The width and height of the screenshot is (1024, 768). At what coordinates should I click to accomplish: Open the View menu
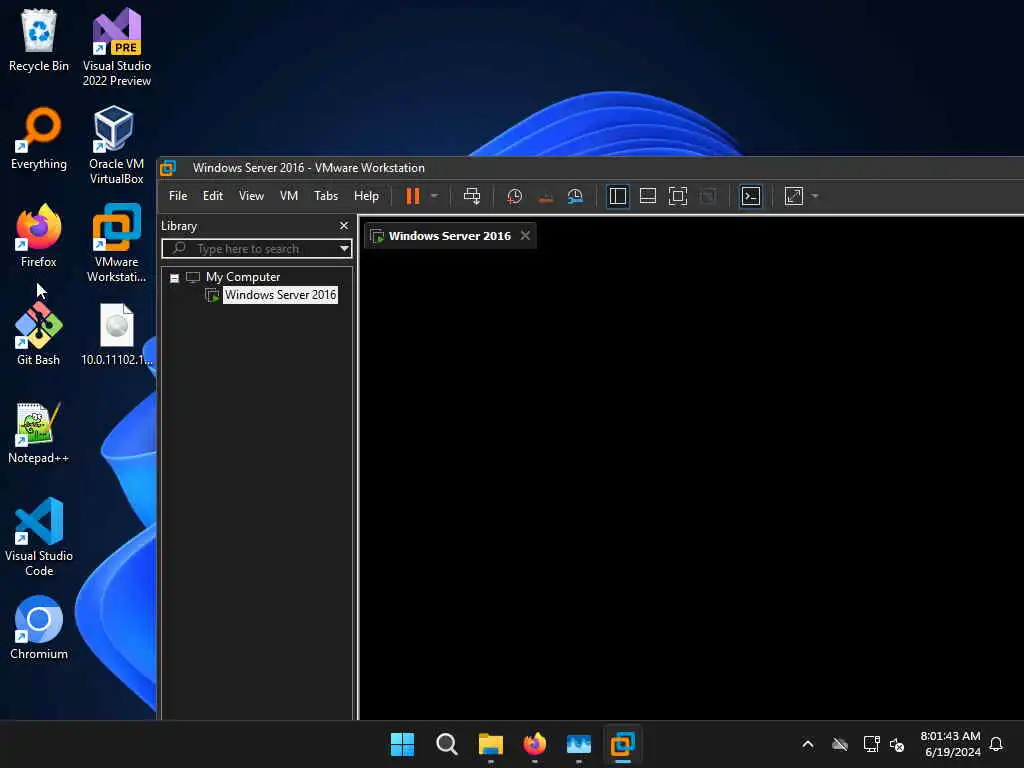251,196
